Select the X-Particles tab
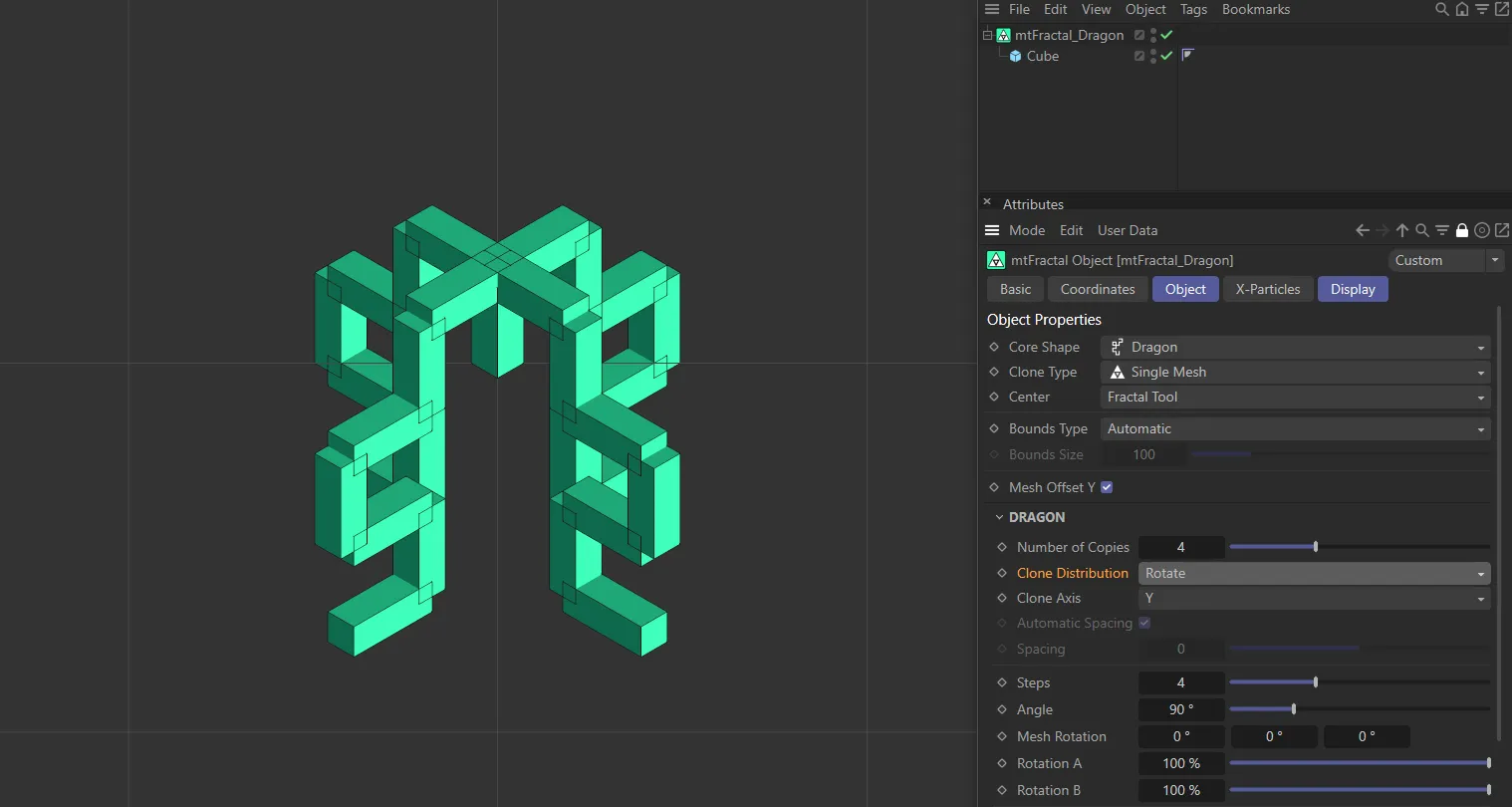 point(1267,289)
